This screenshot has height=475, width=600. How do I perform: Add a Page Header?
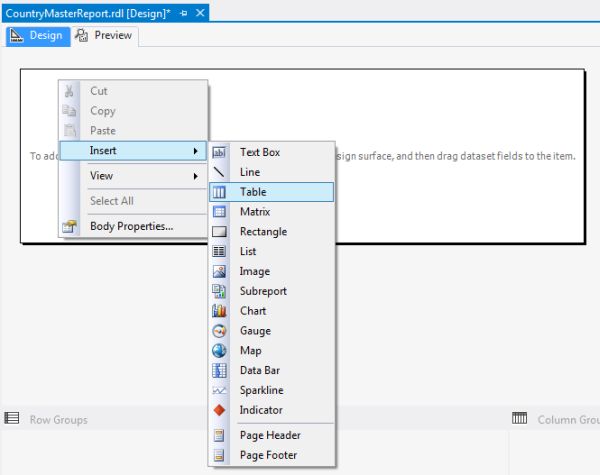(272, 435)
